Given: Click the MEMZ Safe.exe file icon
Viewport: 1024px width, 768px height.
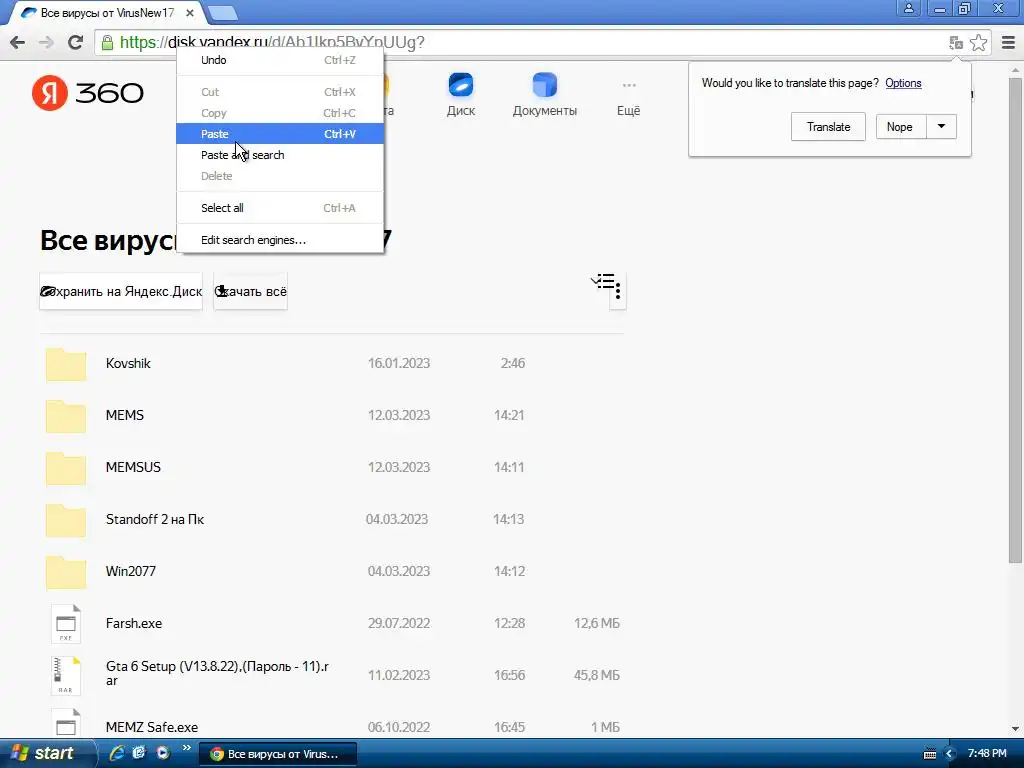Looking at the screenshot, I should [x=66, y=724].
